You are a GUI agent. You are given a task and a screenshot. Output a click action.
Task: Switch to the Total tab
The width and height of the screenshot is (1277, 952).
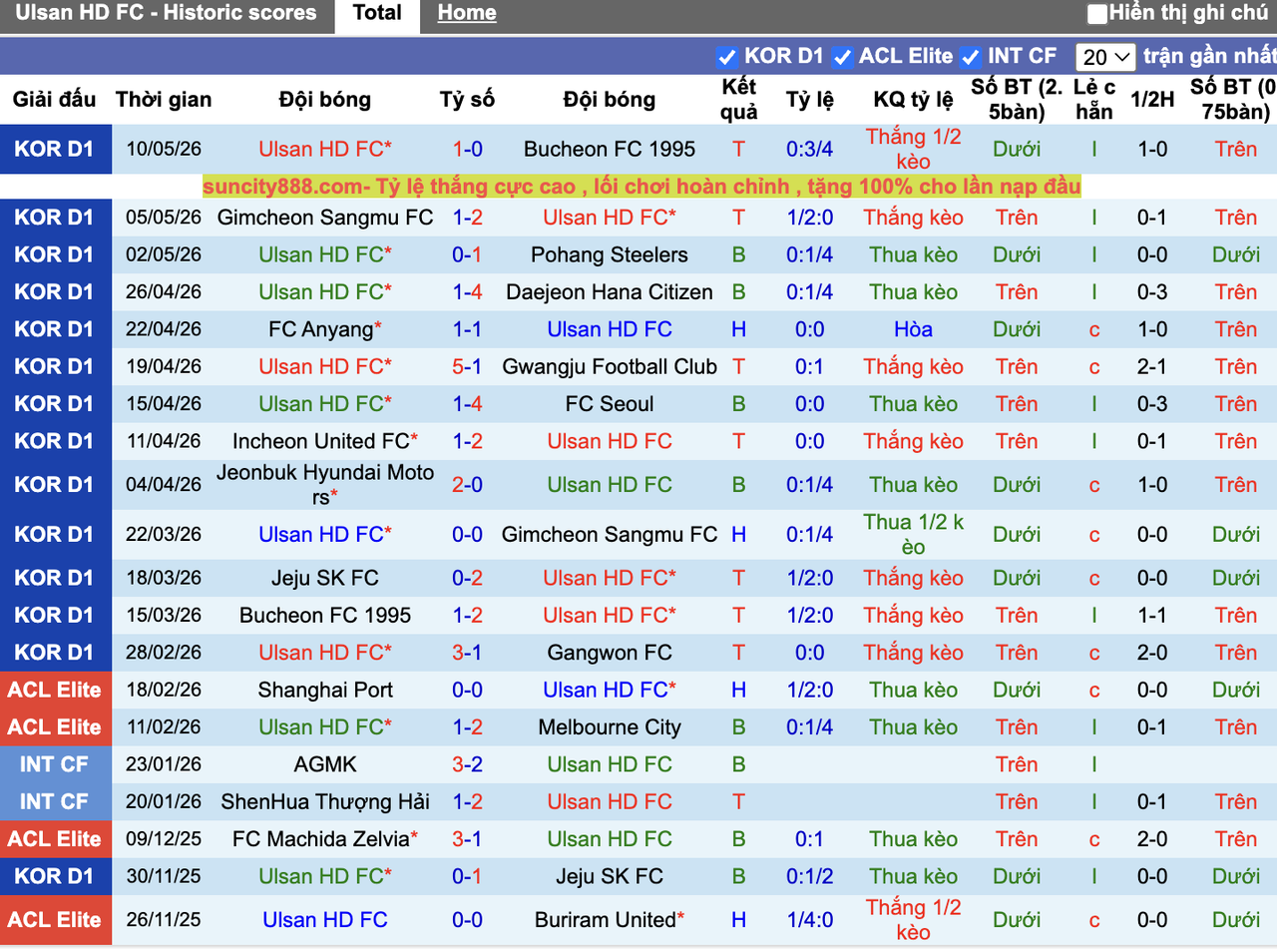[x=377, y=14]
